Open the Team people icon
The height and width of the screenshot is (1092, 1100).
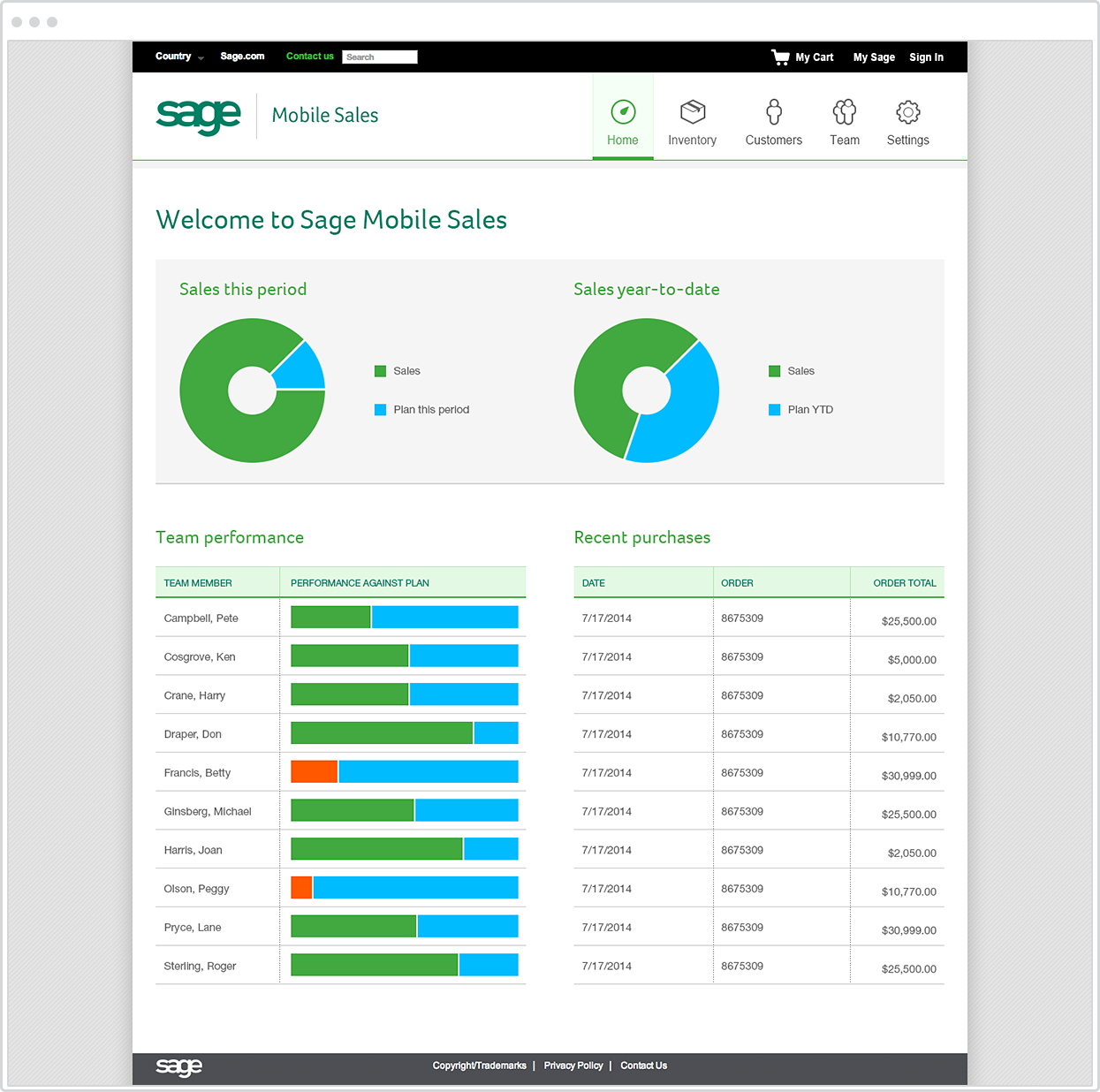pos(845,112)
